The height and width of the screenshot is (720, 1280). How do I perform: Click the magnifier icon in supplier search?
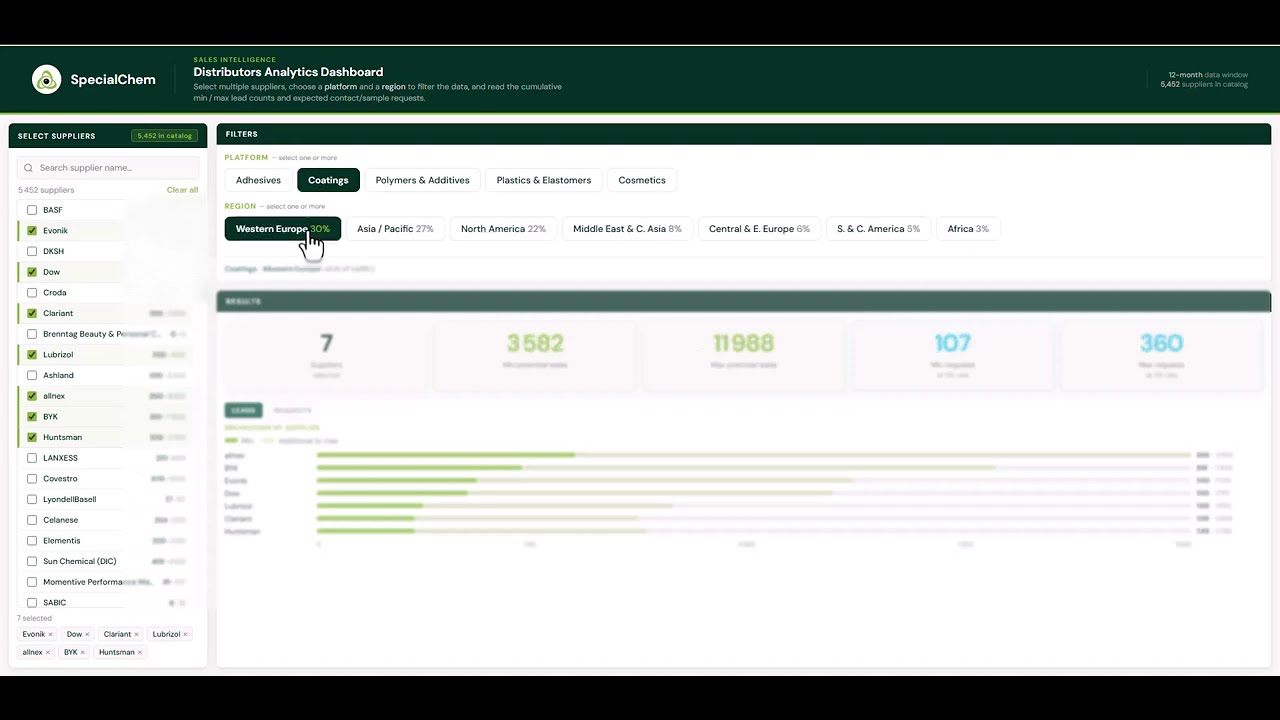(28, 168)
